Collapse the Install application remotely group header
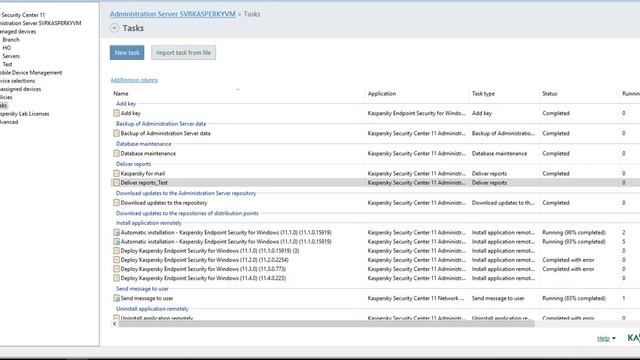640x360 pixels. pyautogui.click(x=149, y=223)
